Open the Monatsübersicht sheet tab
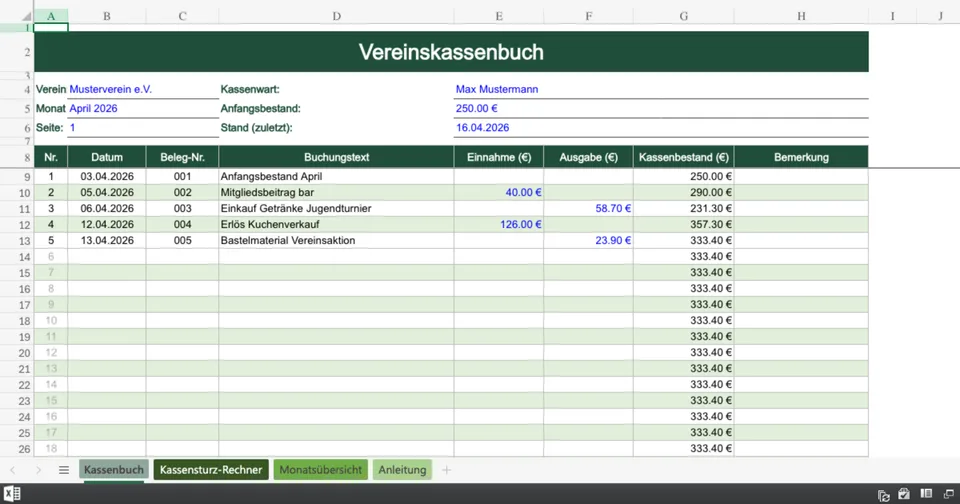960x504 pixels. point(320,470)
